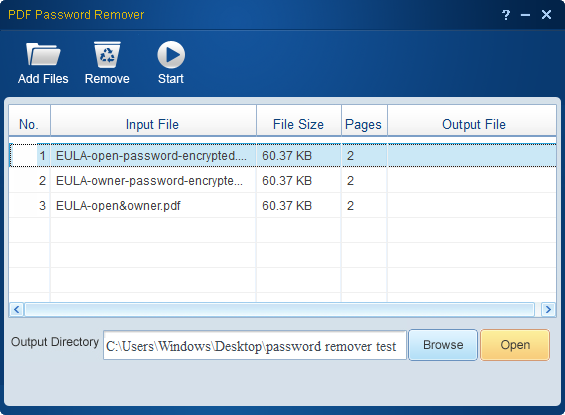Click the right arrow of horizontal scrollbar
The width and height of the screenshot is (565, 415).
click(x=548, y=309)
